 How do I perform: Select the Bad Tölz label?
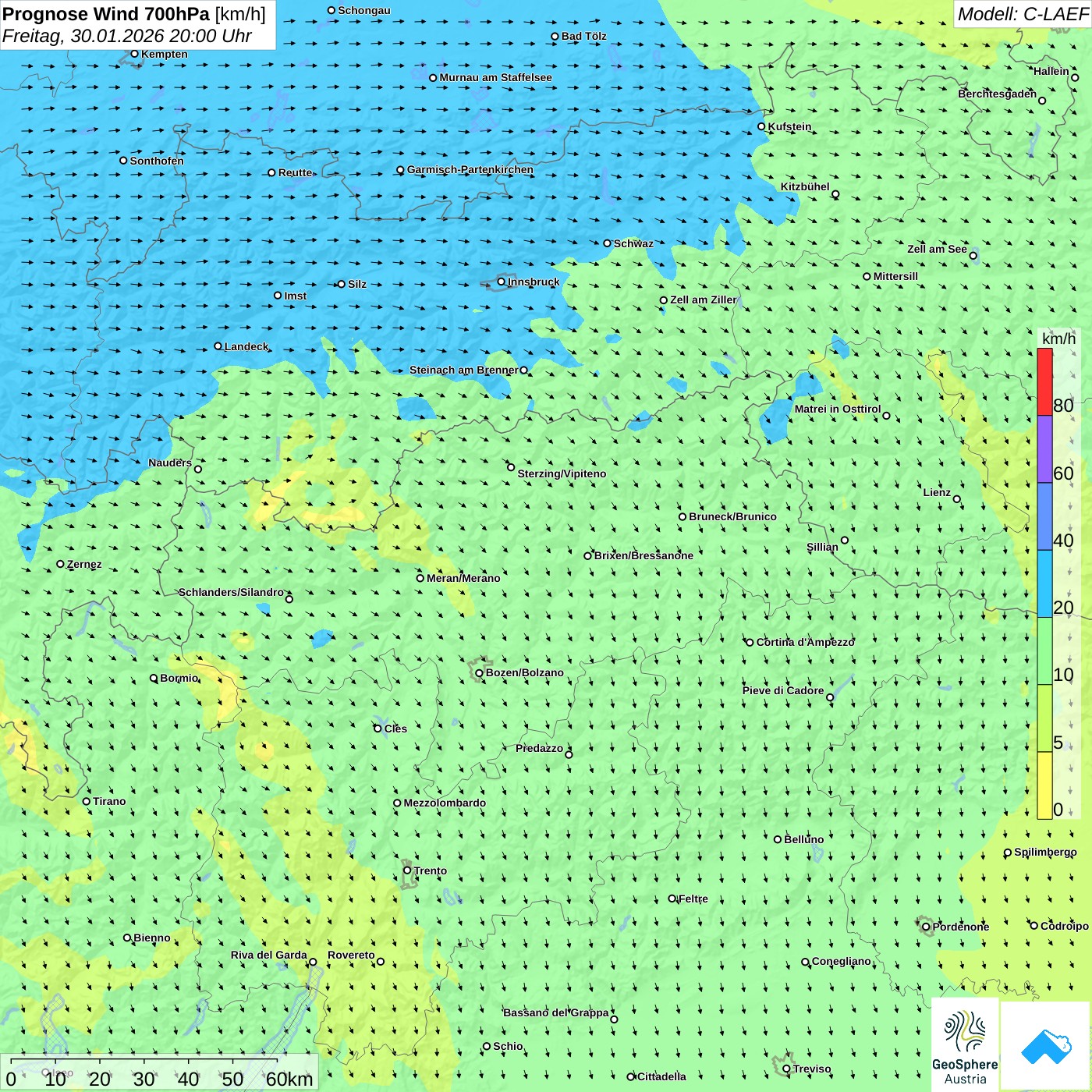(584, 36)
